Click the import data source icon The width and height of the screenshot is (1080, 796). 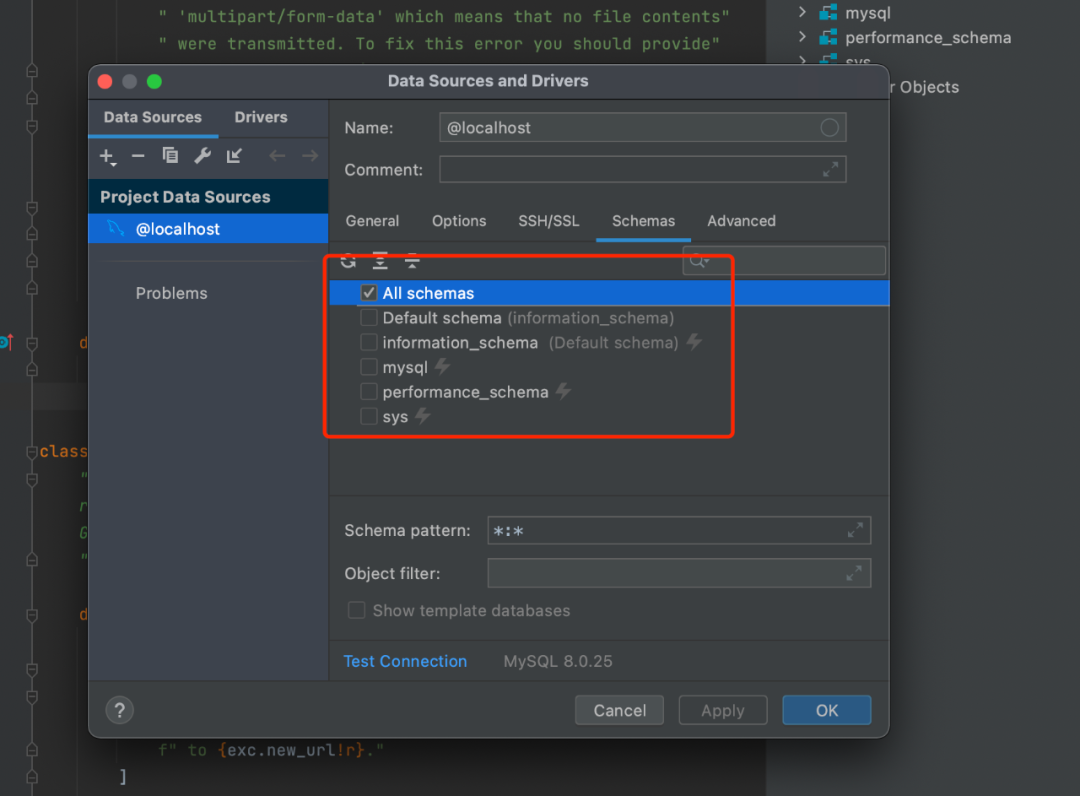[x=234, y=156]
